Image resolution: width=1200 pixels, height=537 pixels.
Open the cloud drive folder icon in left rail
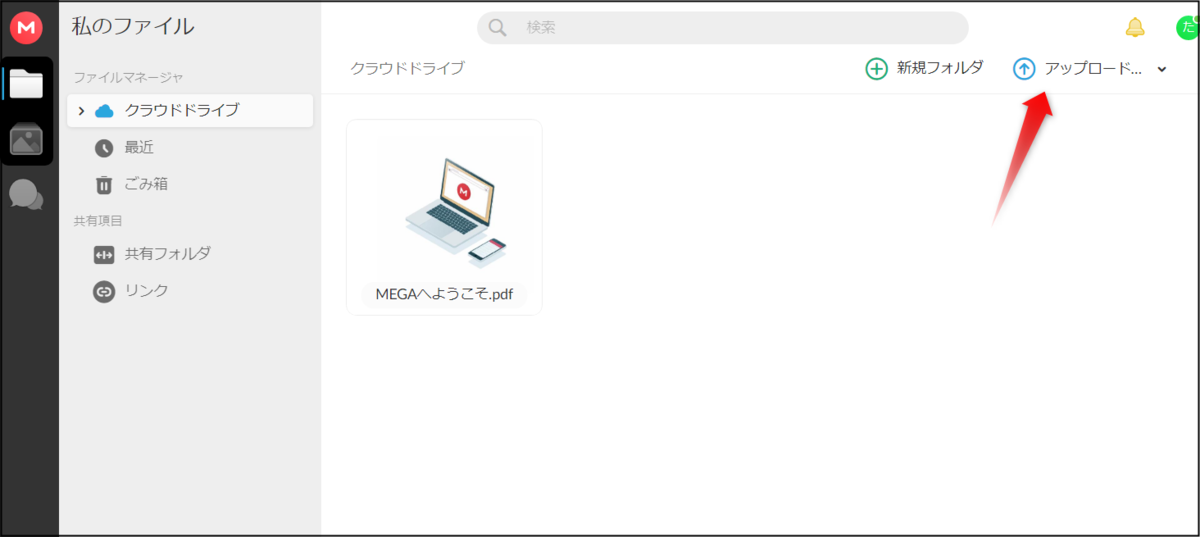pos(26,84)
